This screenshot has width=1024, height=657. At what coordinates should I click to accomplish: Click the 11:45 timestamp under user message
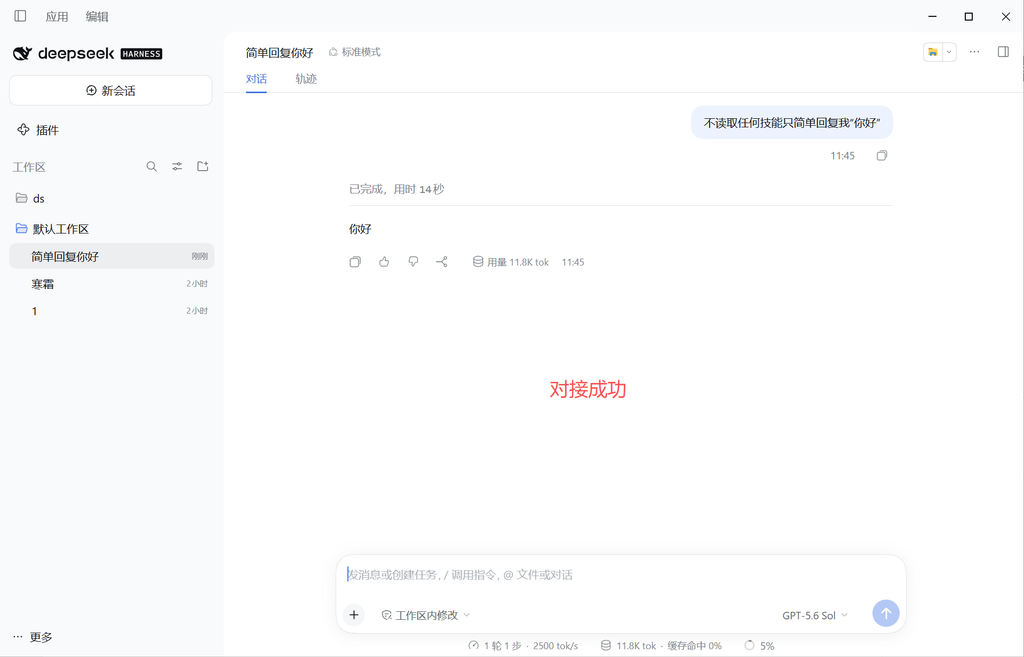[x=842, y=155]
